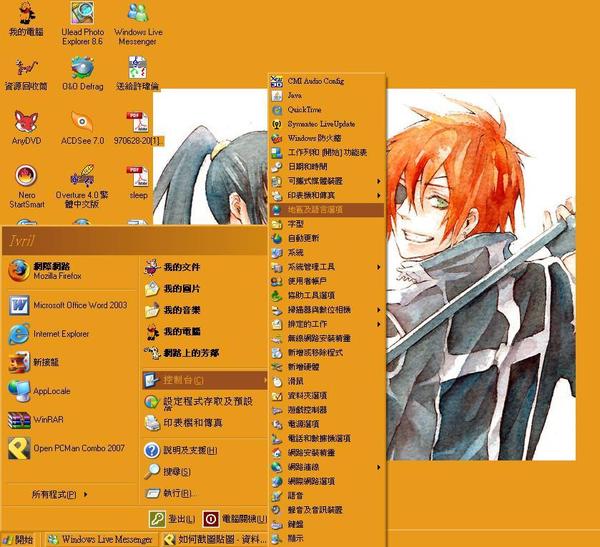Open Windows Live Messenger desktop shortcut
Screen dimensions: 600x547
tap(138, 24)
